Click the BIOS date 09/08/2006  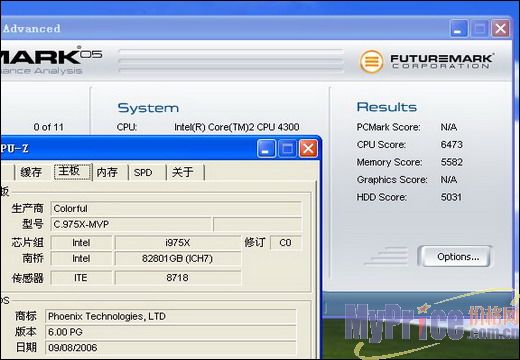170,347
